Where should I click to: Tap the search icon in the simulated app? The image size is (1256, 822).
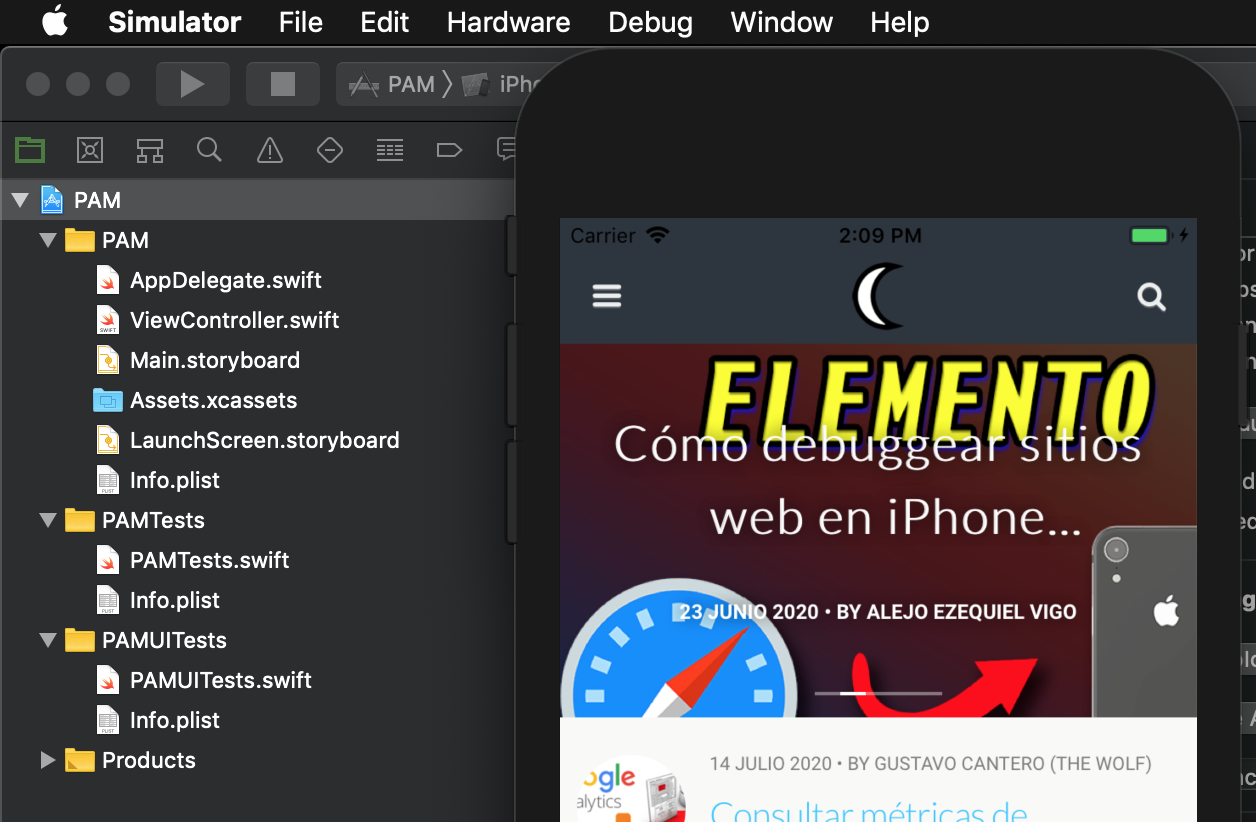1151,297
